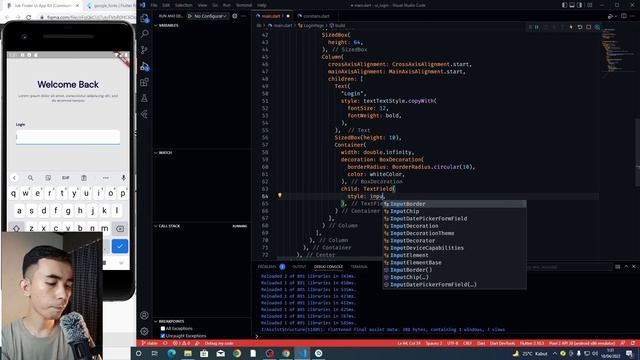Open the Explorer view in activity bar
This screenshot has height=360, width=640.
(144, 19)
